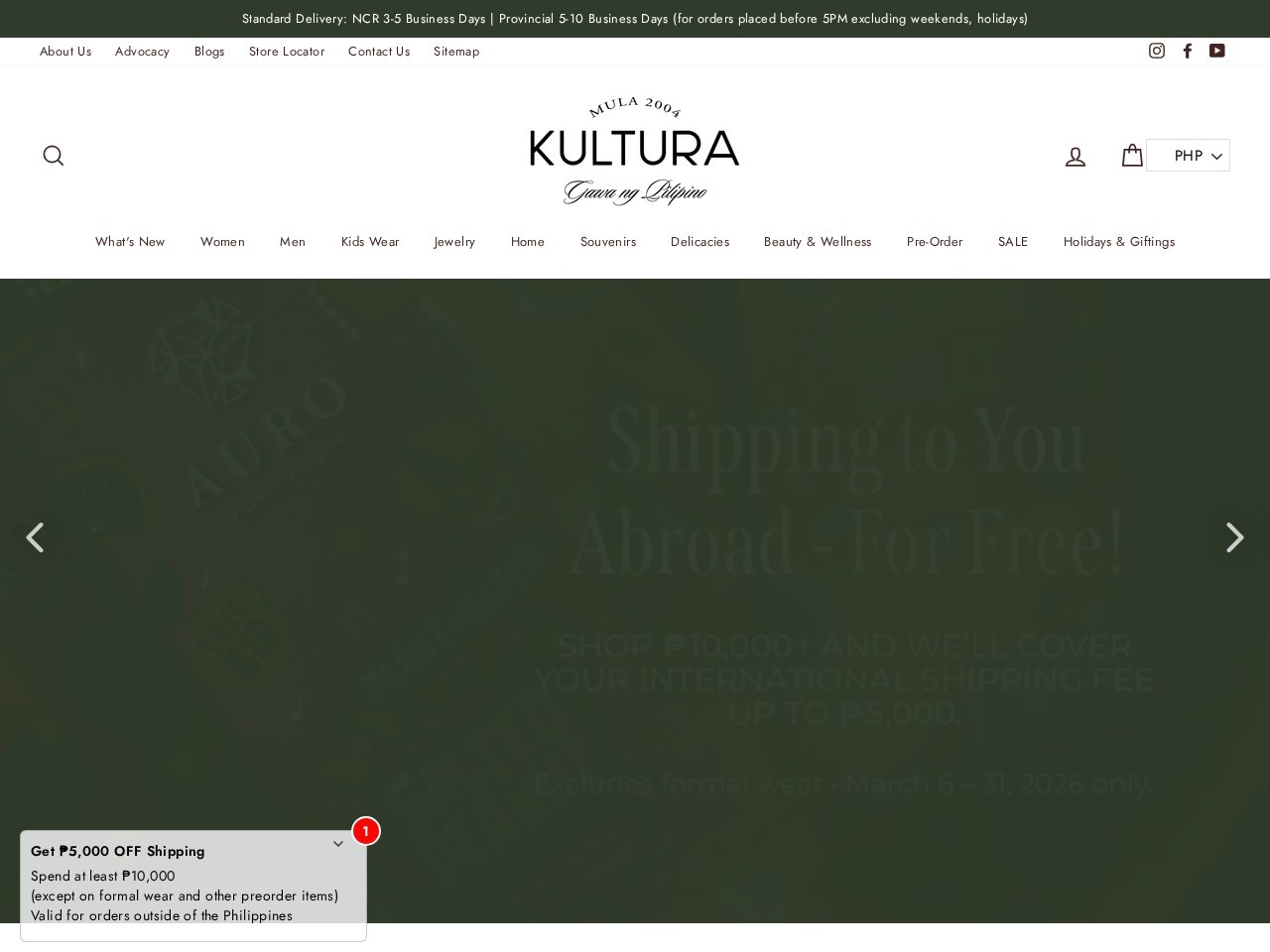Click the free international shipping banner
The height and width of the screenshot is (952, 1270).
click(844, 595)
